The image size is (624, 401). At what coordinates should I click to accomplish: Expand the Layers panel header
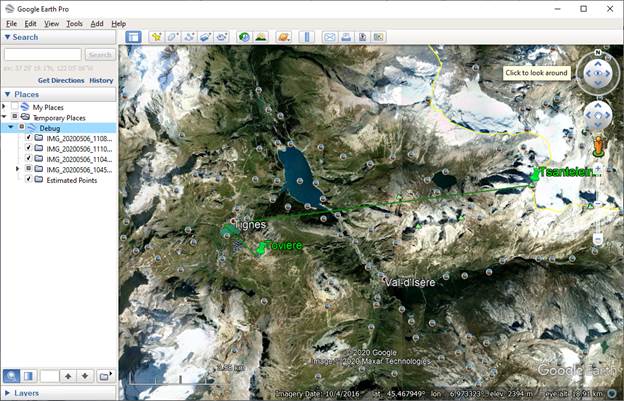click(58, 393)
